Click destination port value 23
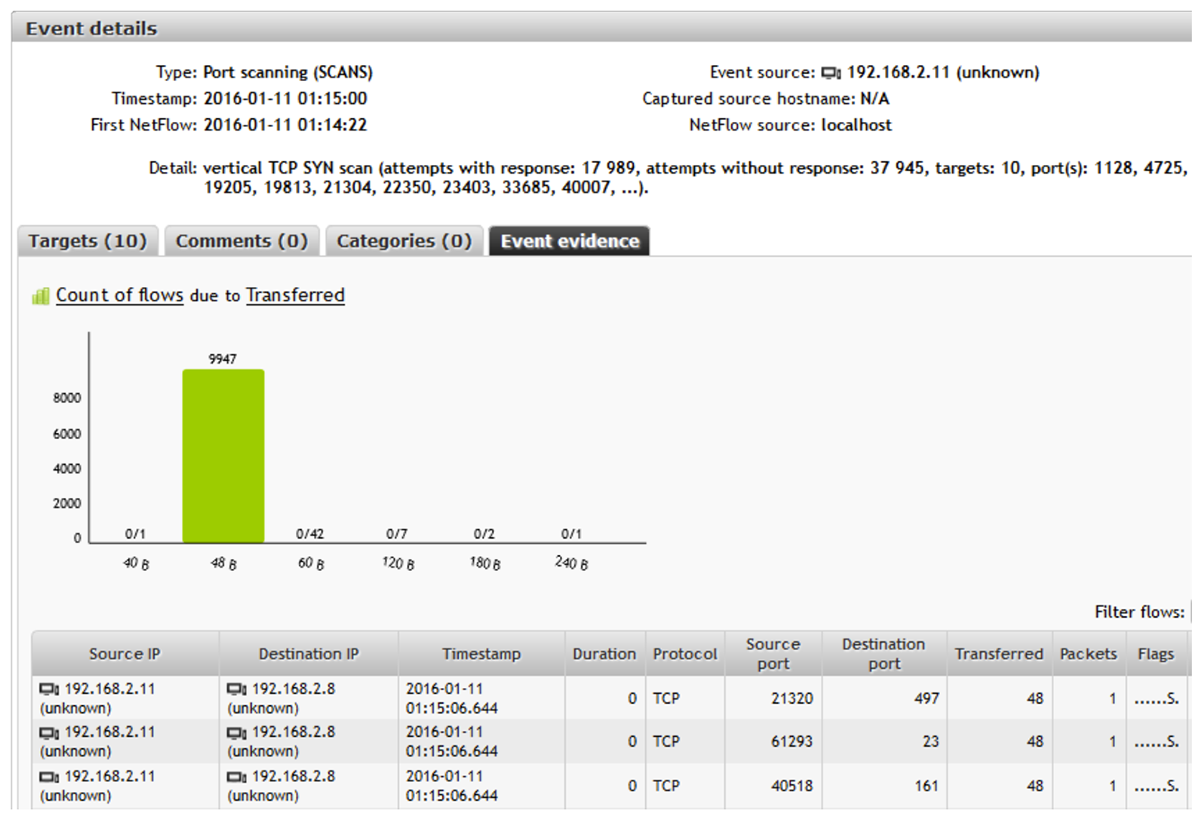 931,742
